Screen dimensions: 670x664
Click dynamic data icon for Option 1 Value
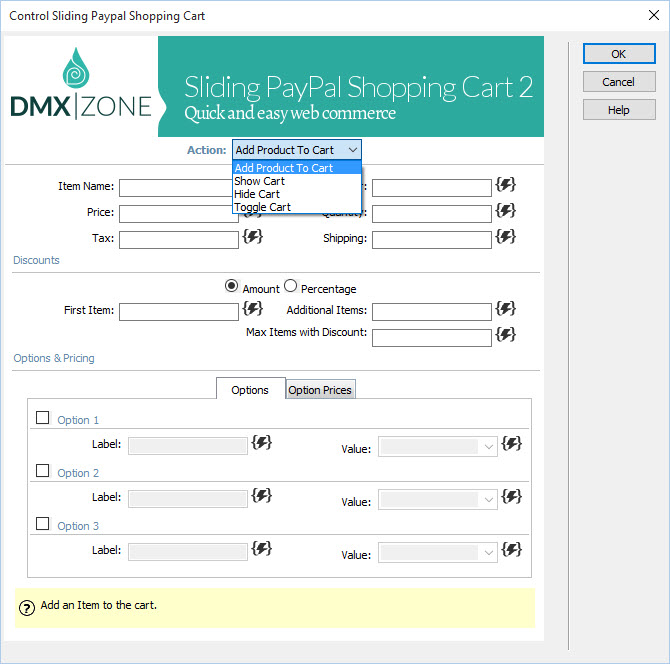click(511, 444)
